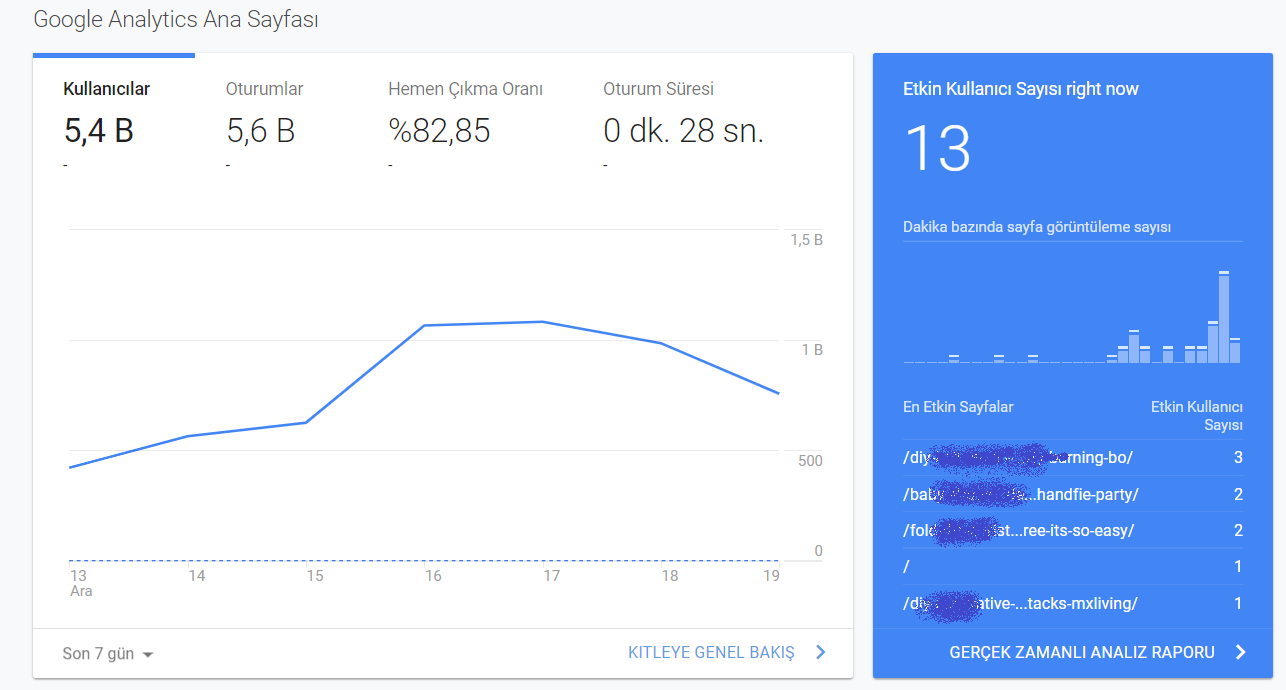Open the Son 7 gün date range dropdown
The height and width of the screenshot is (690, 1286).
click(108, 654)
